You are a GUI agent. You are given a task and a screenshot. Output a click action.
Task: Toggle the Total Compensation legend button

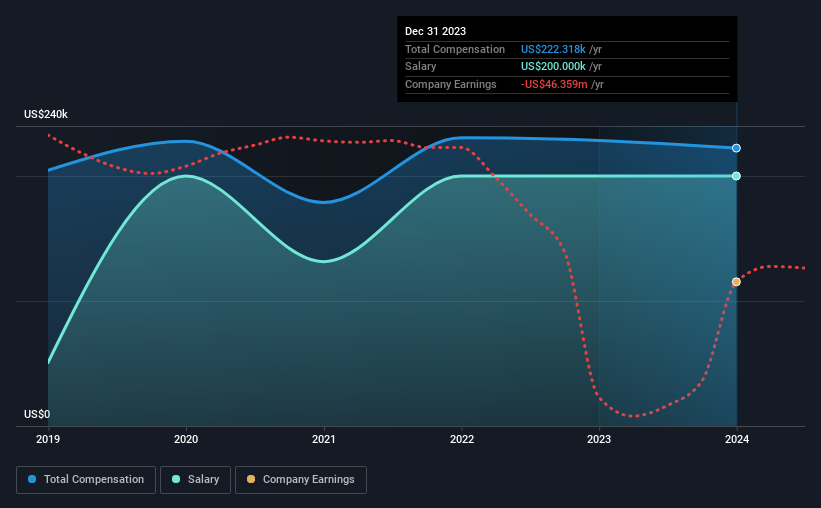click(x=86, y=480)
